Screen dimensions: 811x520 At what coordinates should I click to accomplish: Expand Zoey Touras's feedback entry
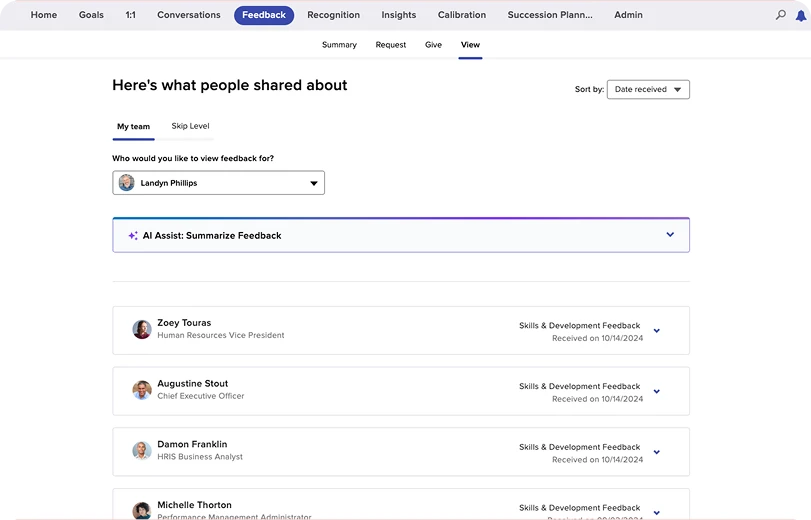(656, 331)
